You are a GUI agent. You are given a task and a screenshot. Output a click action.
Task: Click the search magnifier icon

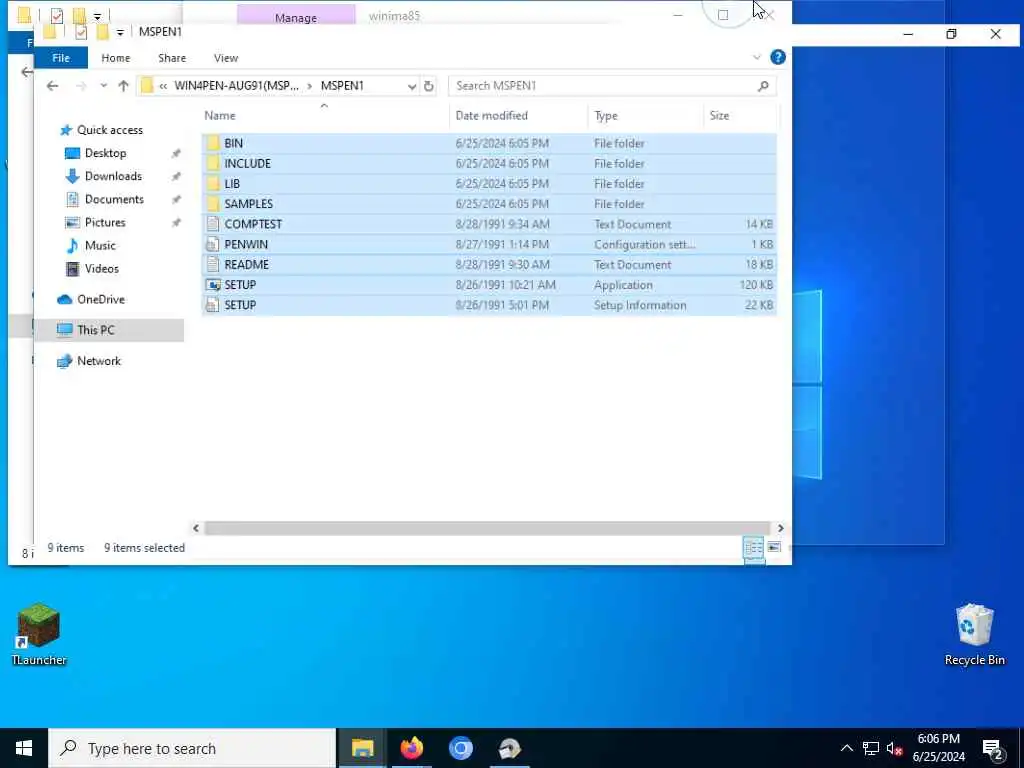[763, 86]
